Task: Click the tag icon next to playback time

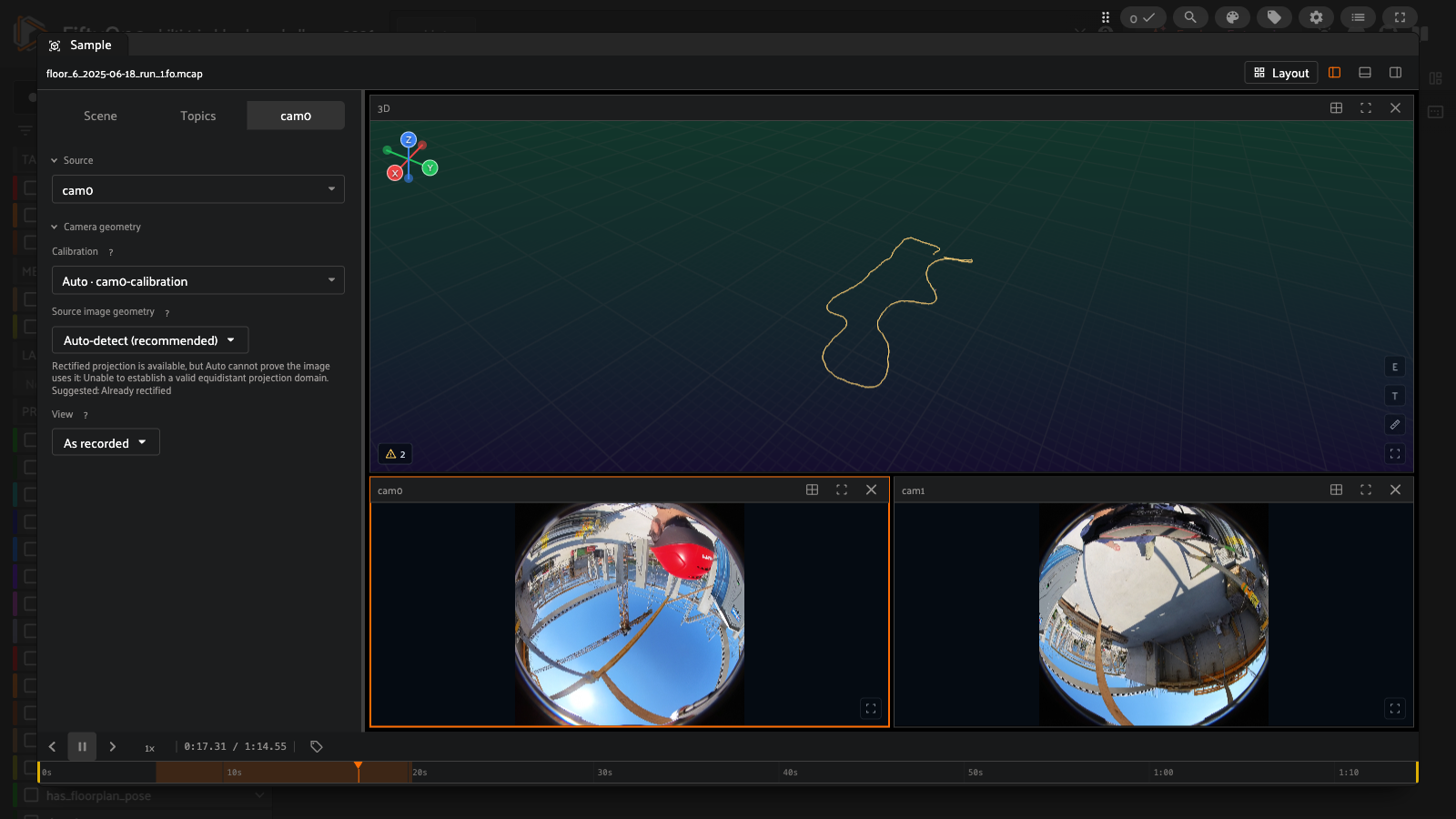Action: tap(317, 746)
